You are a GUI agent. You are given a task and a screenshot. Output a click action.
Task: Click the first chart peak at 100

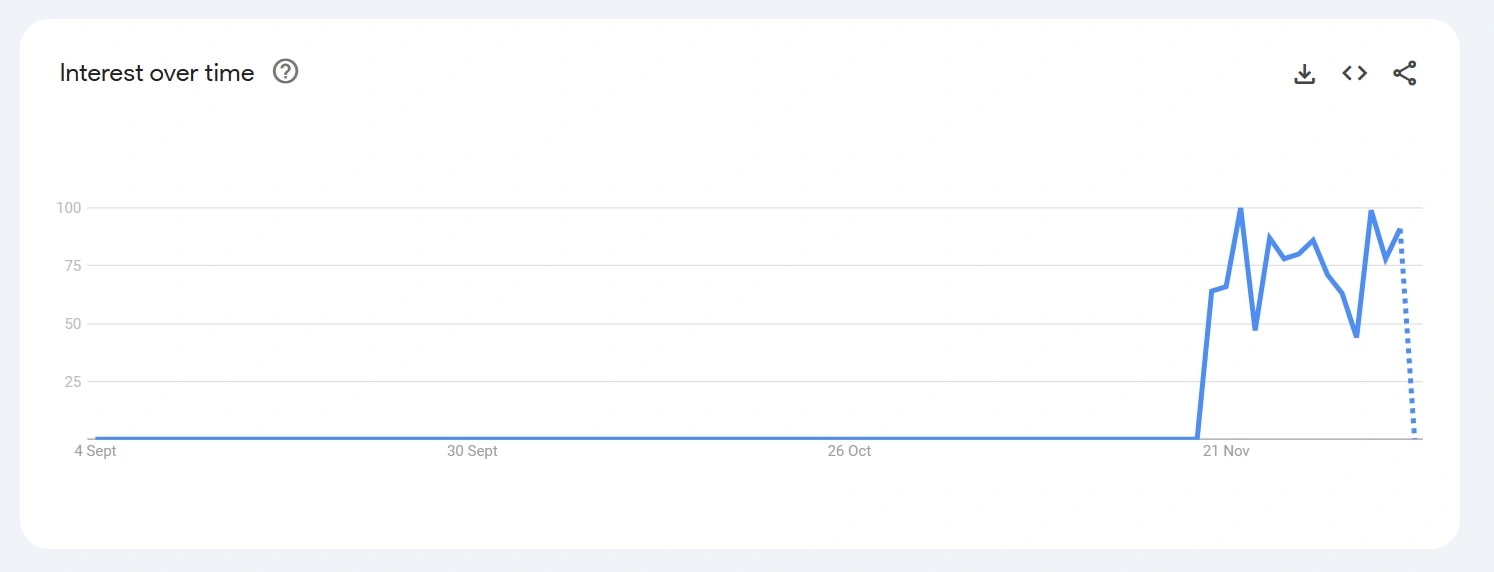point(1241,209)
